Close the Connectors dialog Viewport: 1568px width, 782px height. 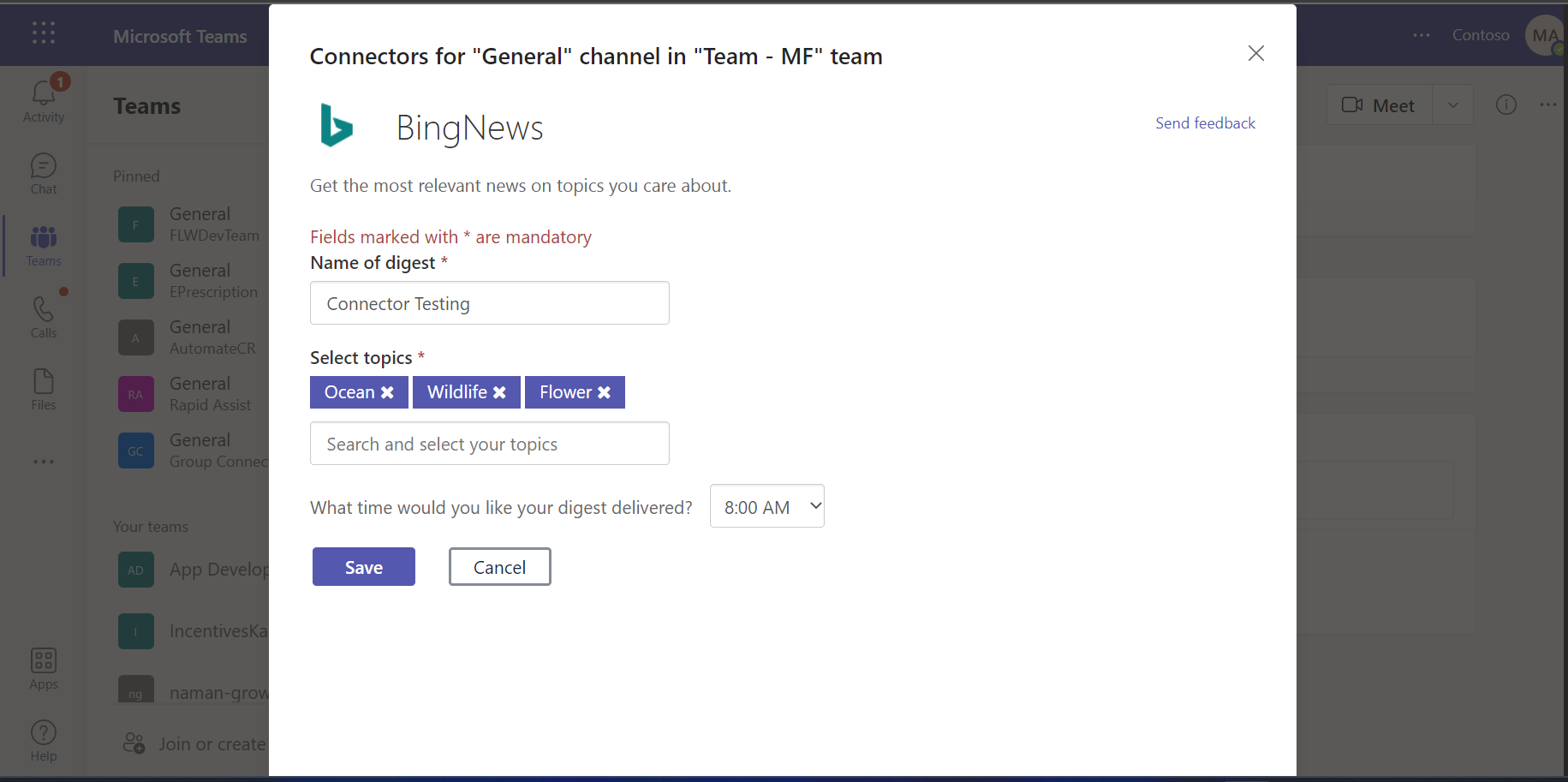[1256, 53]
